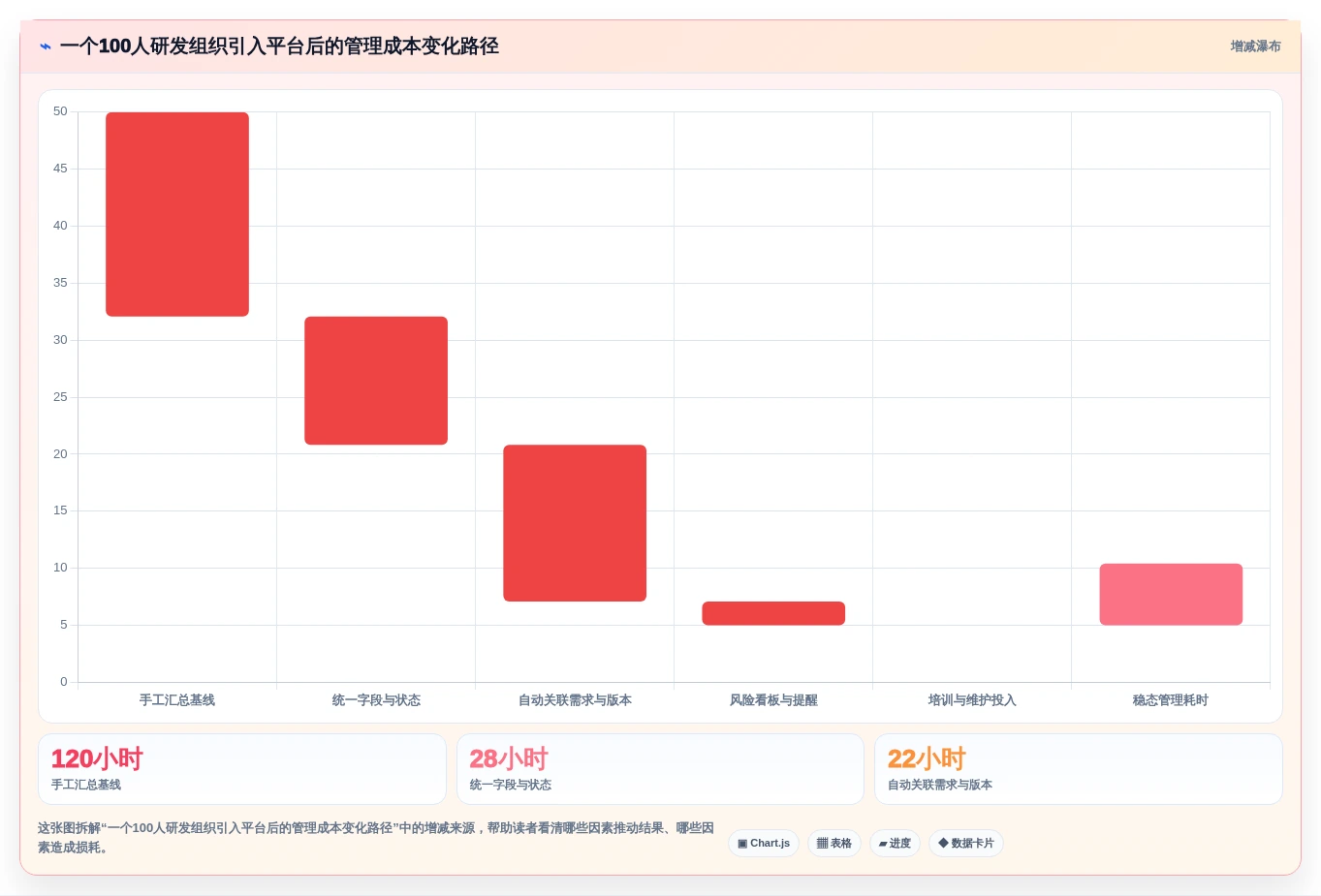Viewport: 1321px width, 896px height.
Task: Click the 进度 tag chip
Action: click(x=895, y=844)
